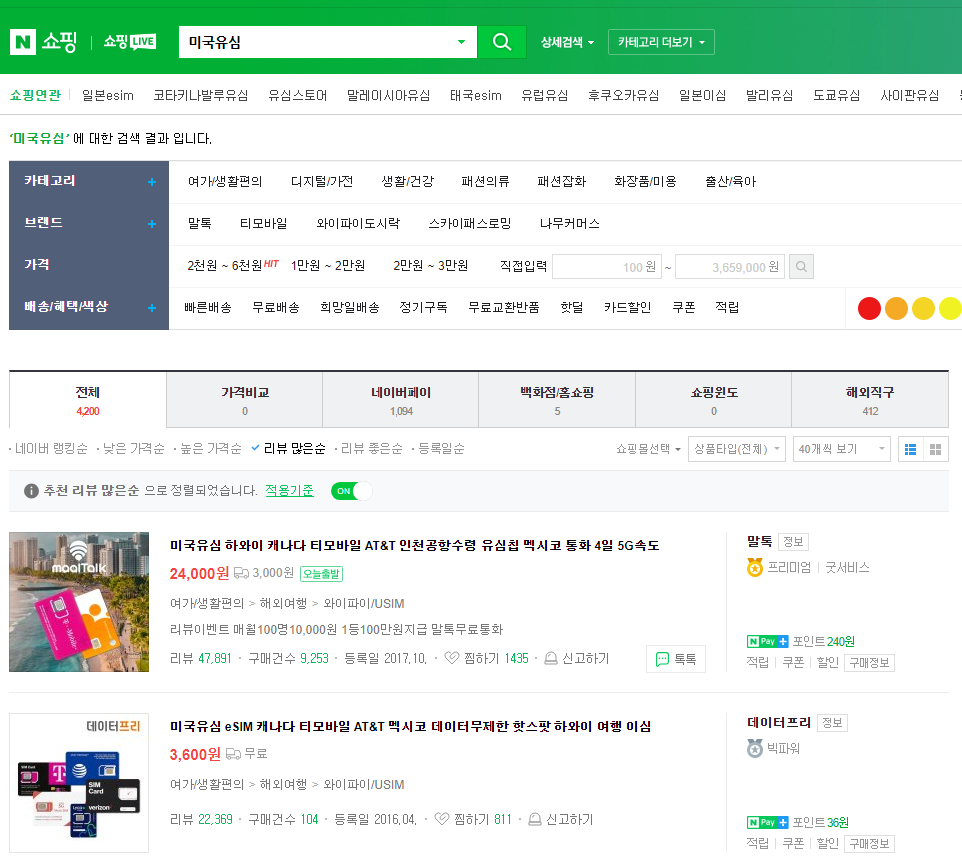962x866 pixels.
Task: Switch to list view icon
Action: click(x=910, y=450)
